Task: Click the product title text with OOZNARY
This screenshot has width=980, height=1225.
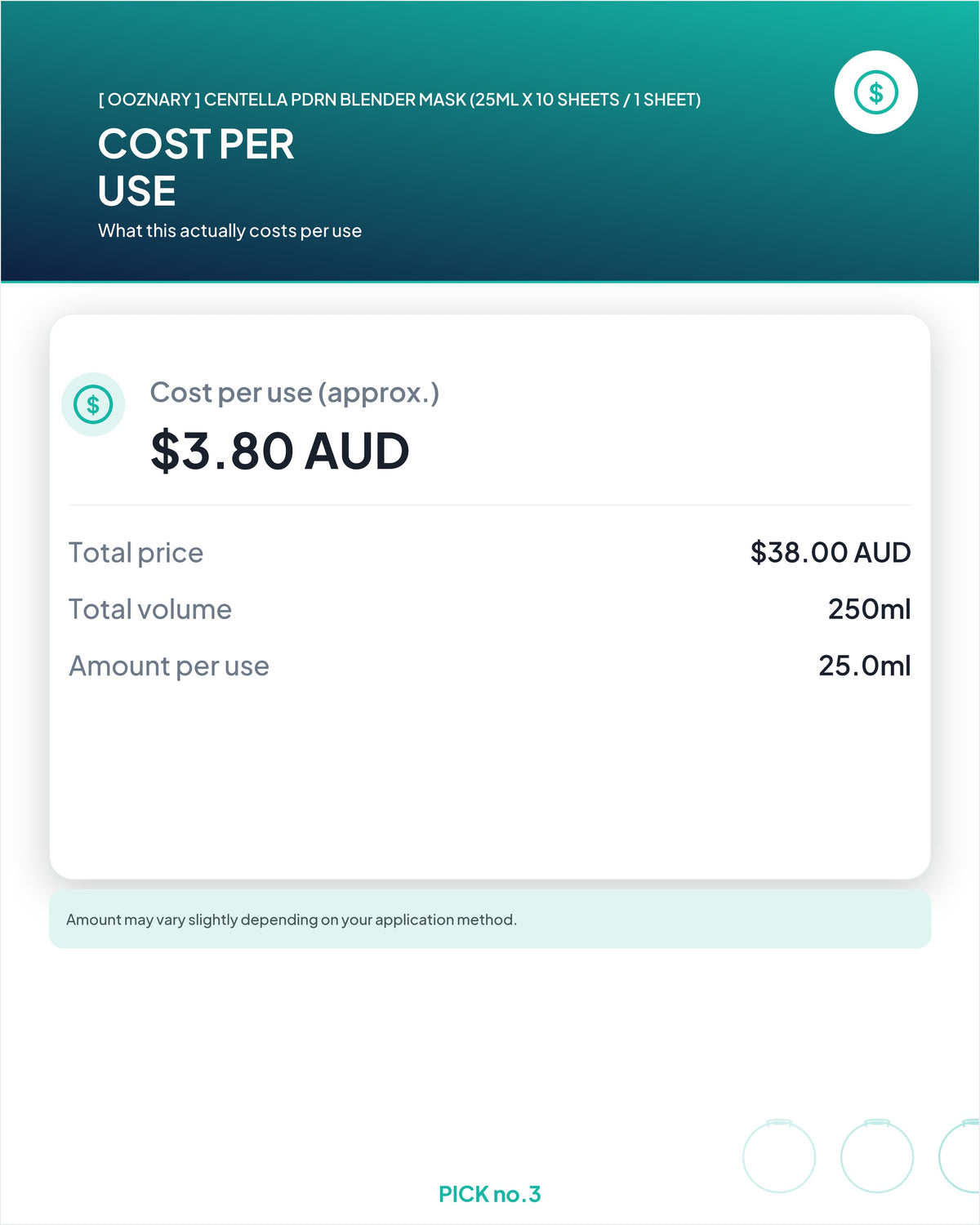Action: [399, 100]
